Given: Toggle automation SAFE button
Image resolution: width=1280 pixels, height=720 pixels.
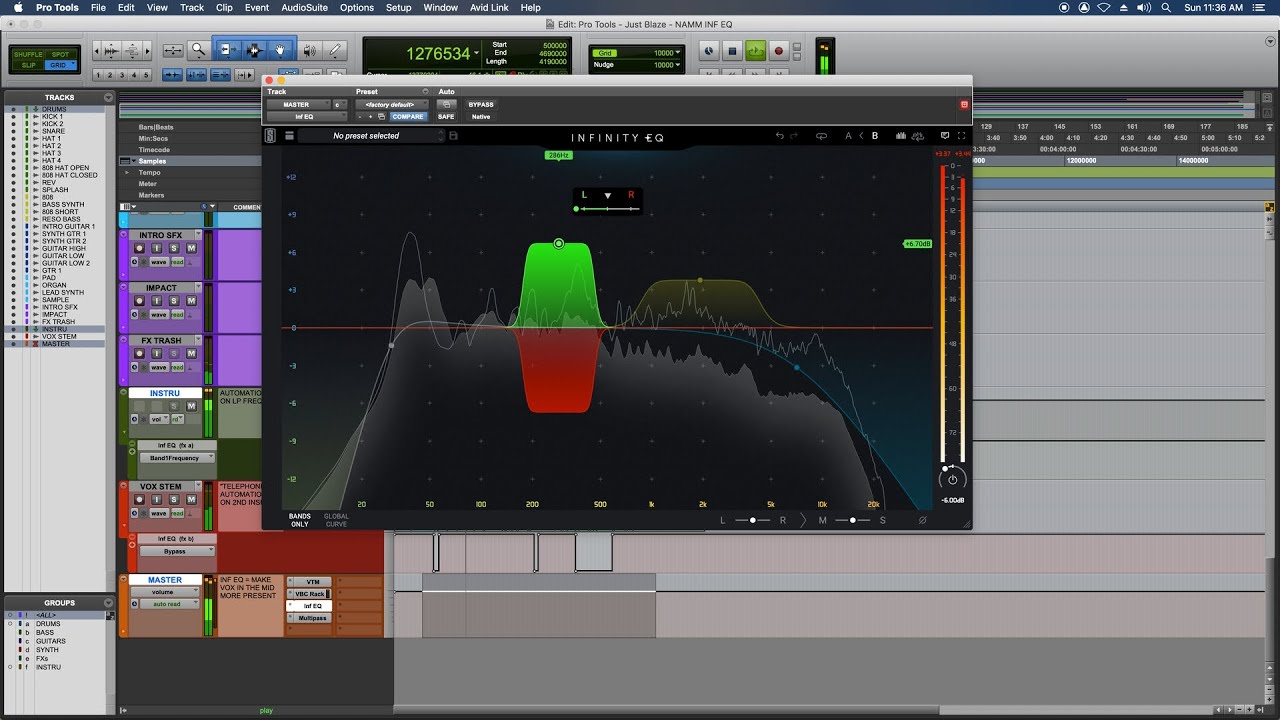Looking at the screenshot, I should [446, 116].
